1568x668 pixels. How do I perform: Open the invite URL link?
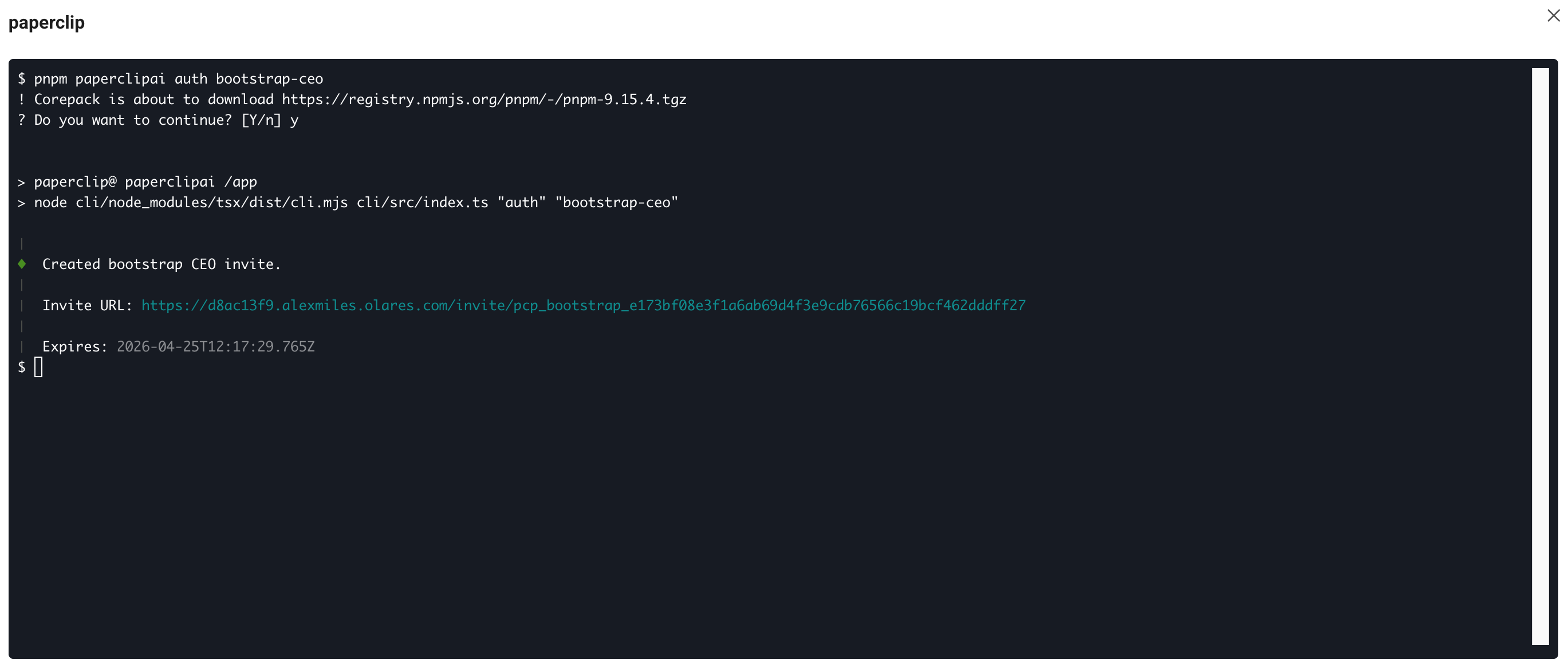click(x=582, y=305)
